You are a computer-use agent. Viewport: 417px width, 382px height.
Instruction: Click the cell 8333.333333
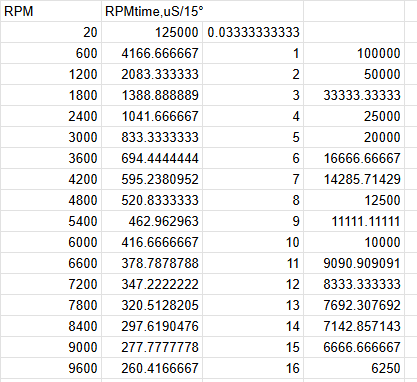(x=354, y=284)
